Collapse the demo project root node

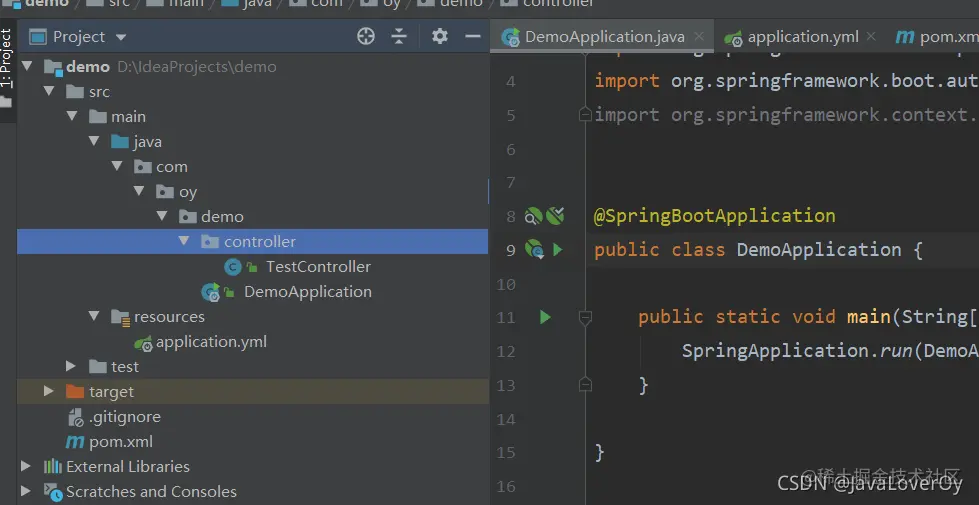coord(26,66)
